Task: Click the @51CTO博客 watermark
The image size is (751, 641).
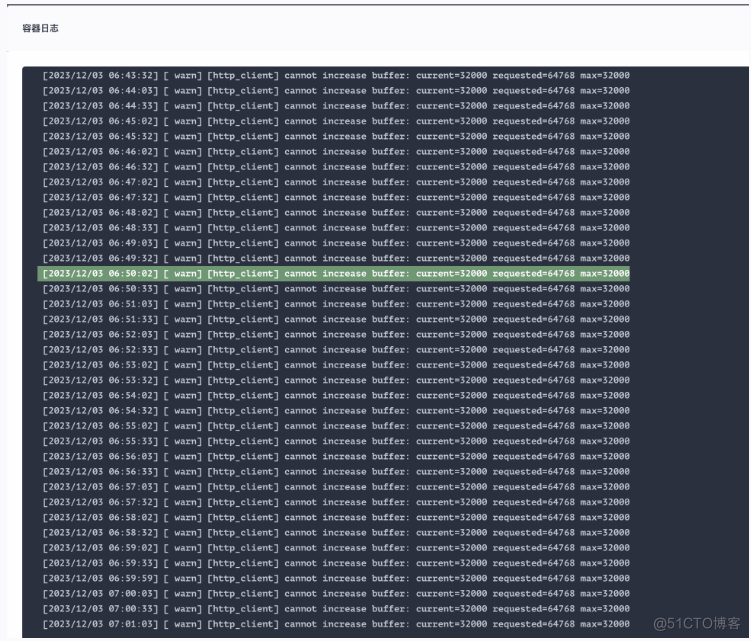Action: tap(689, 624)
